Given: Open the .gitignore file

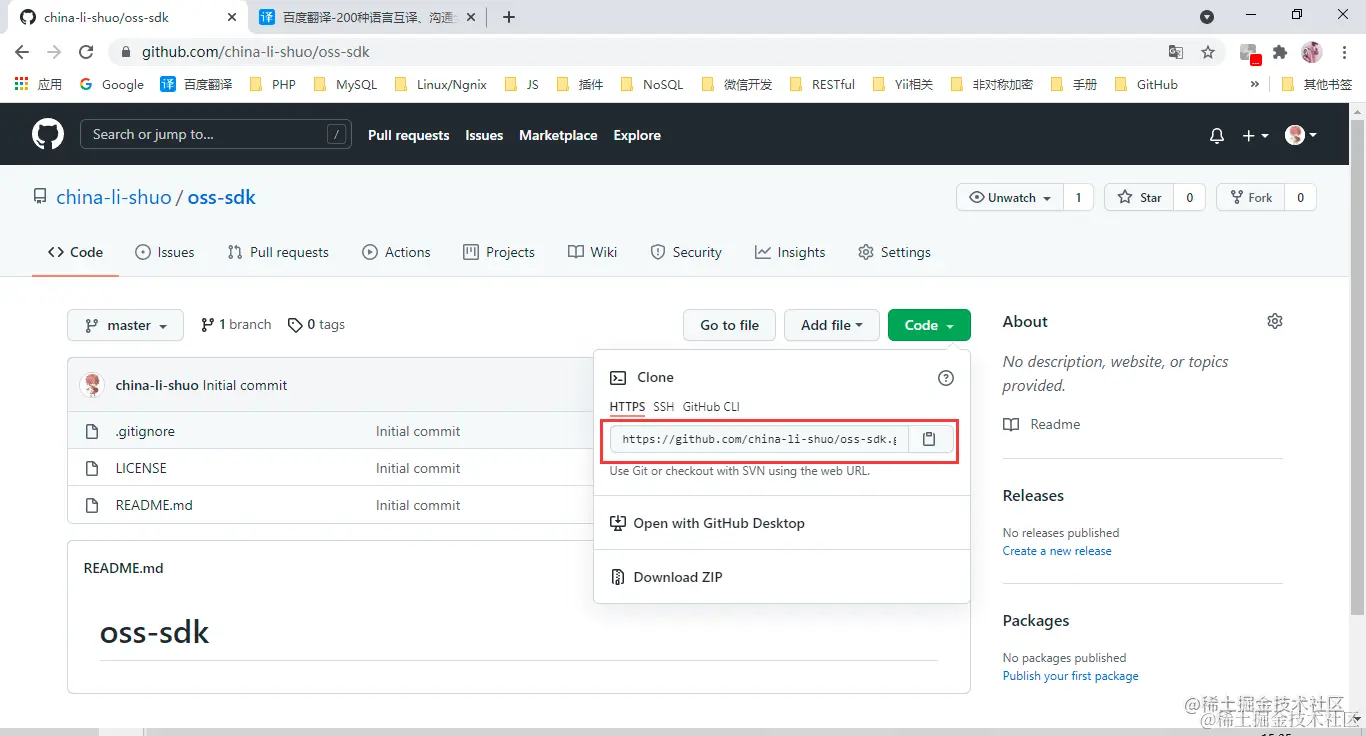Looking at the screenshot, I should (145, 431).
